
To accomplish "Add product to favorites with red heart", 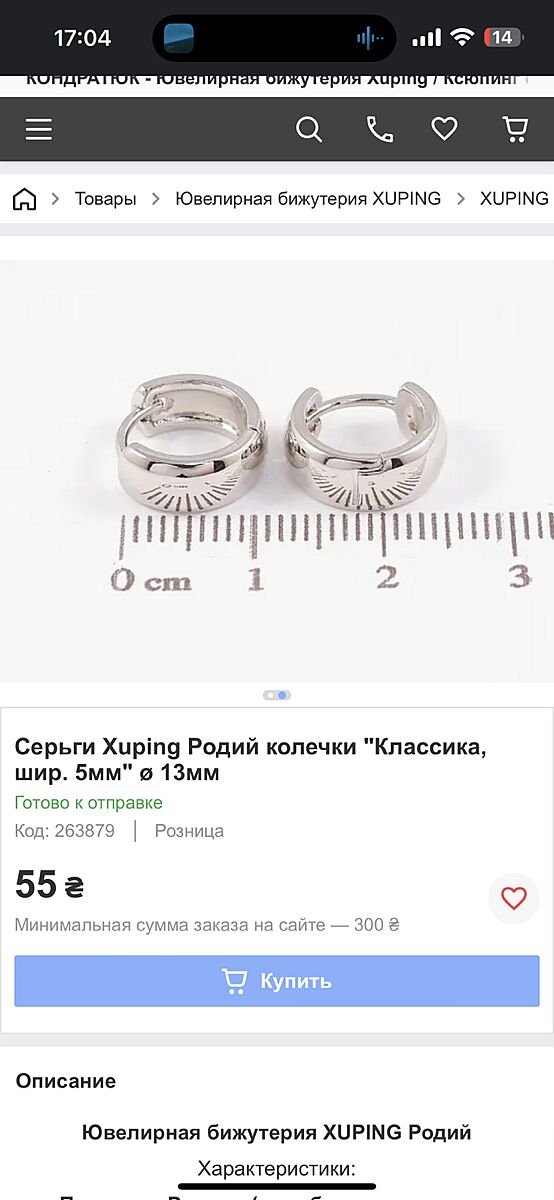I will click(x=513, y=898).
